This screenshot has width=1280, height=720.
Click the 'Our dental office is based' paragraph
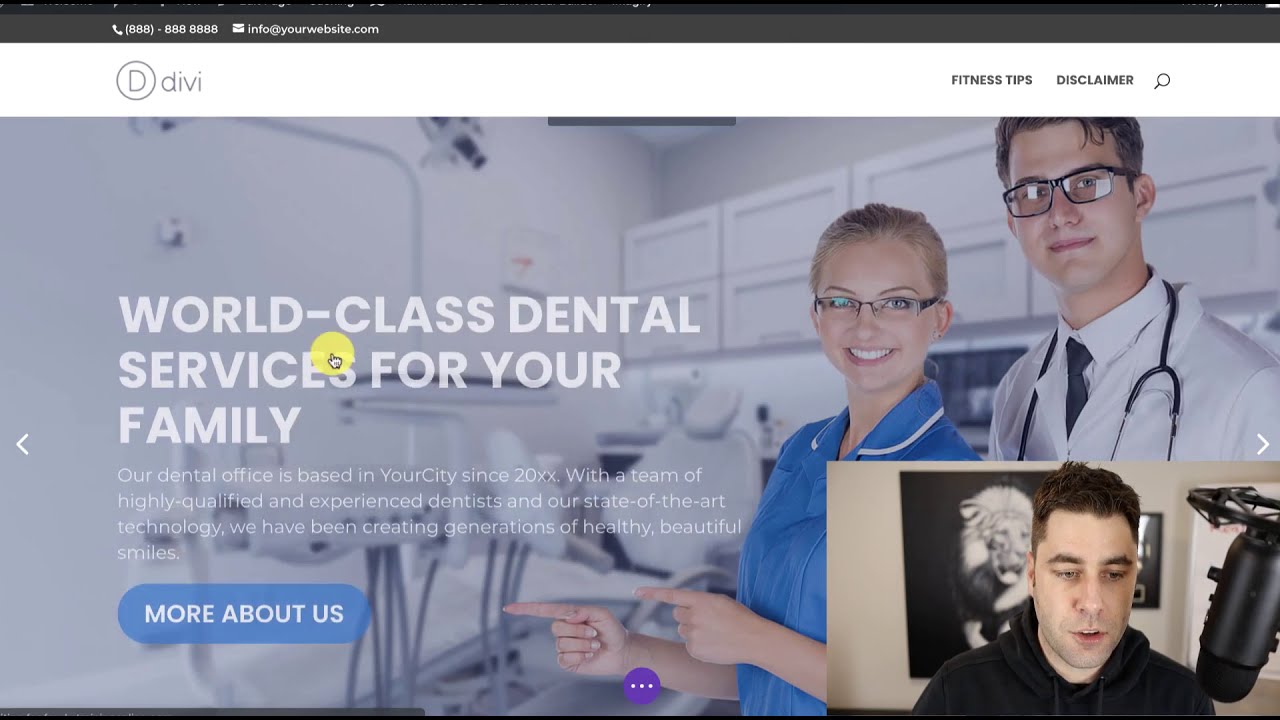(x=429, y=513)
